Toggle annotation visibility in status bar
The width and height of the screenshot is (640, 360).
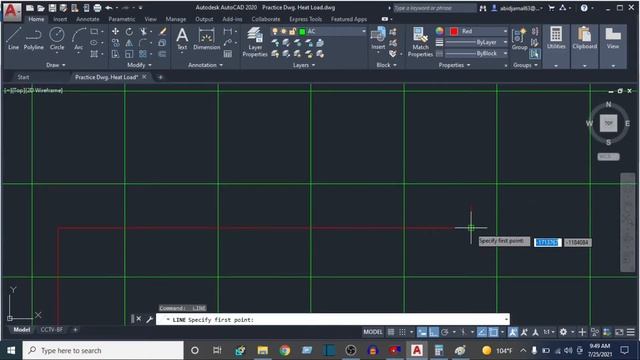point(513,332)
